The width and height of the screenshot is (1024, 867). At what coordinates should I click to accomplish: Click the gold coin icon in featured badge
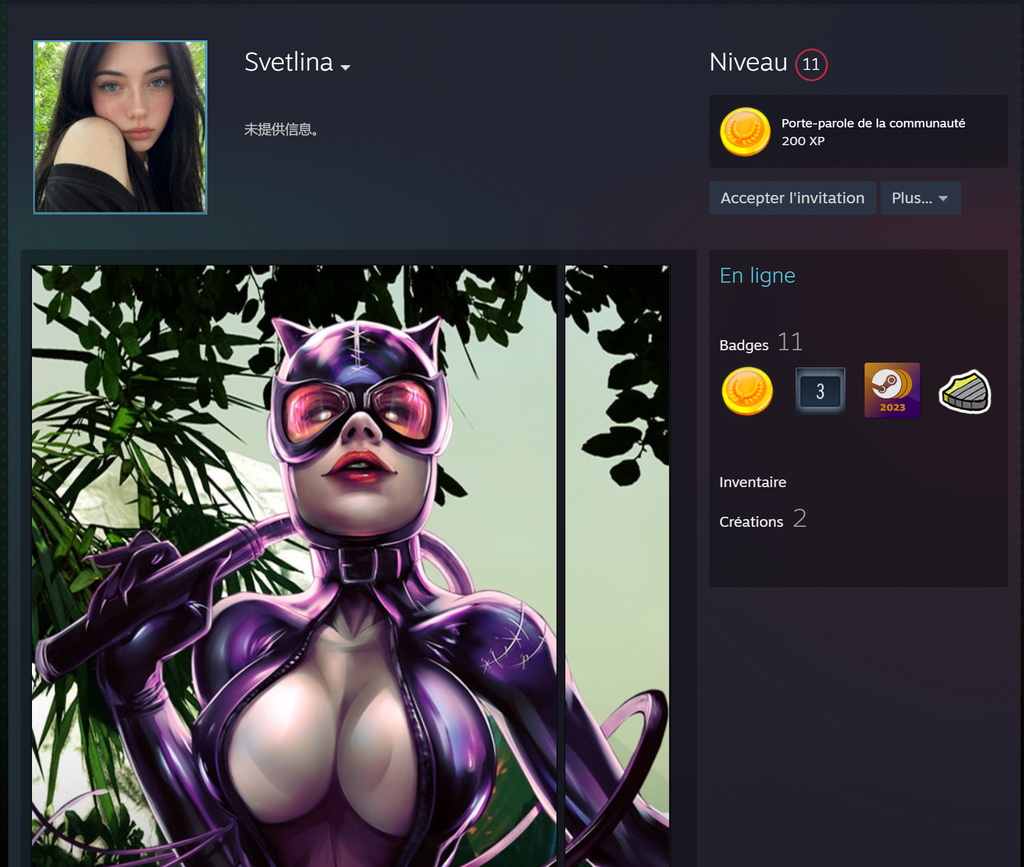tap(745, 131)
